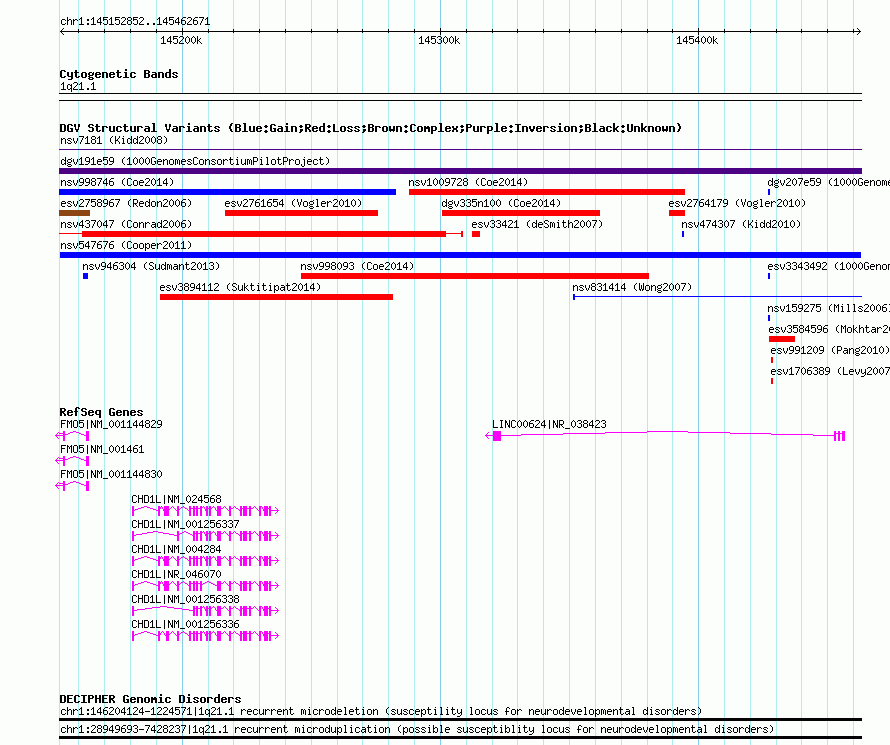Click esv2761654 (Vogler2010) red bar

(301, 213)
